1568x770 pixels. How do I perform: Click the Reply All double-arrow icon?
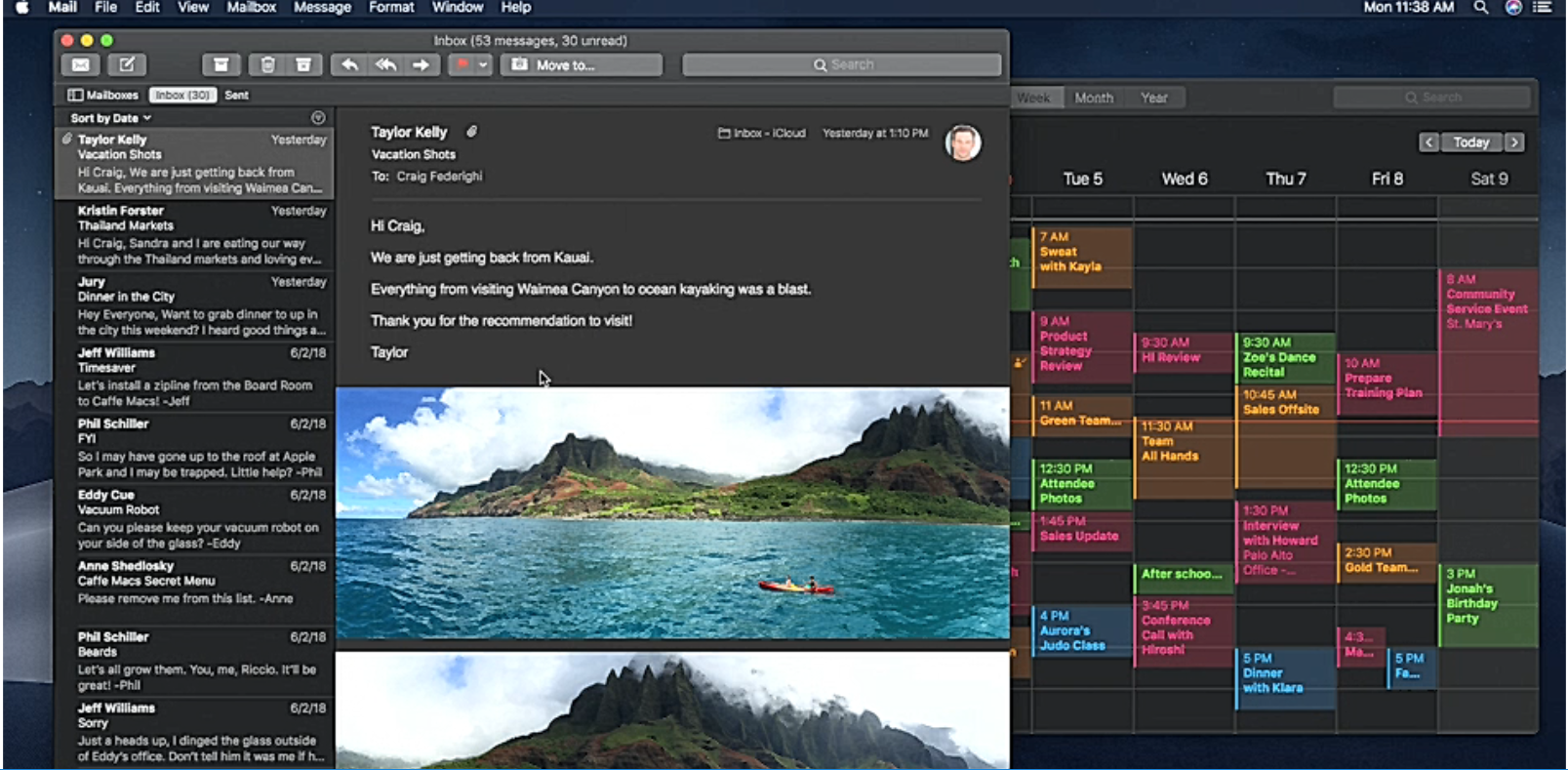pos(385,64)
